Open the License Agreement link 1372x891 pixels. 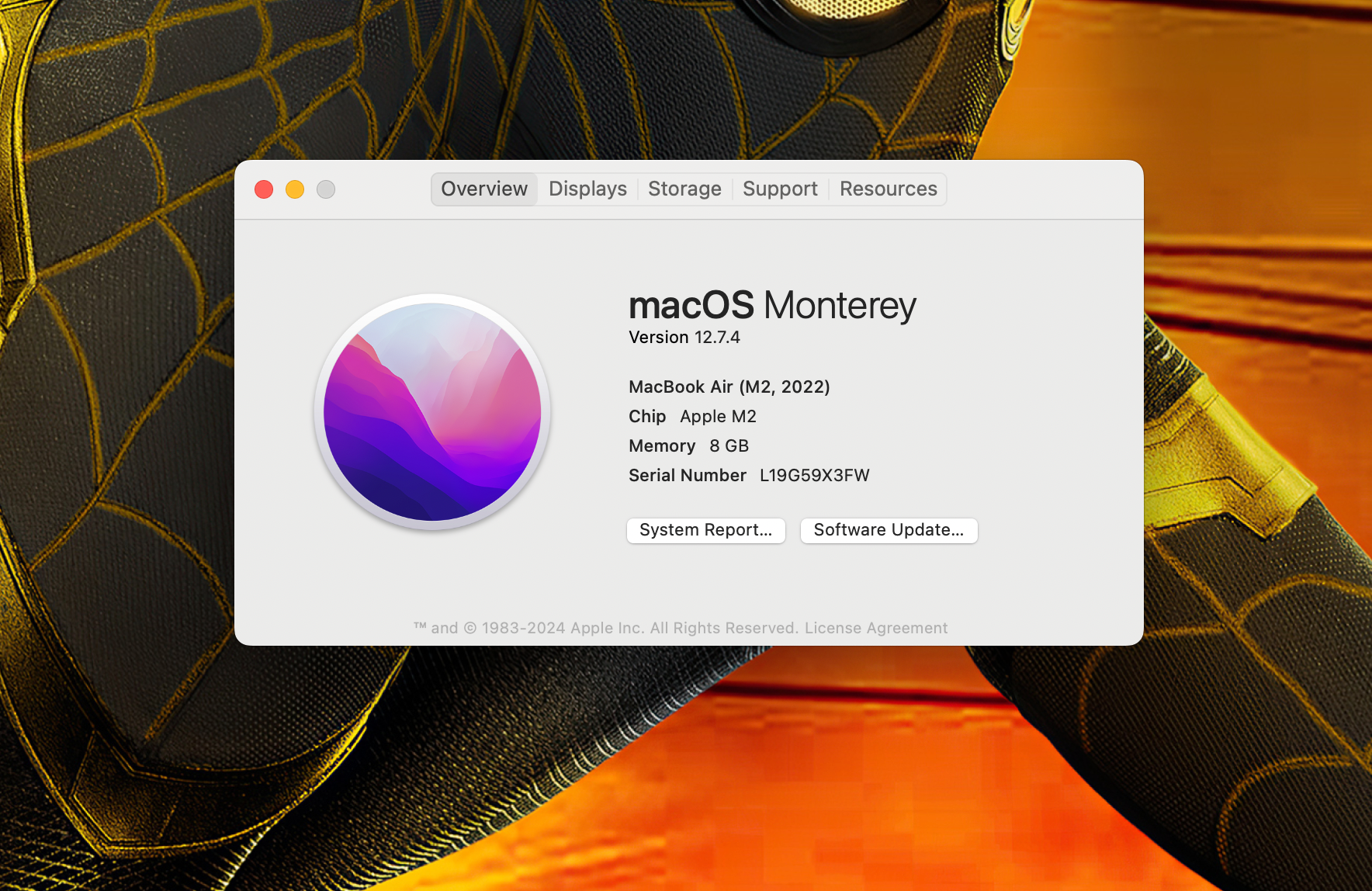(x=876, y=628)
